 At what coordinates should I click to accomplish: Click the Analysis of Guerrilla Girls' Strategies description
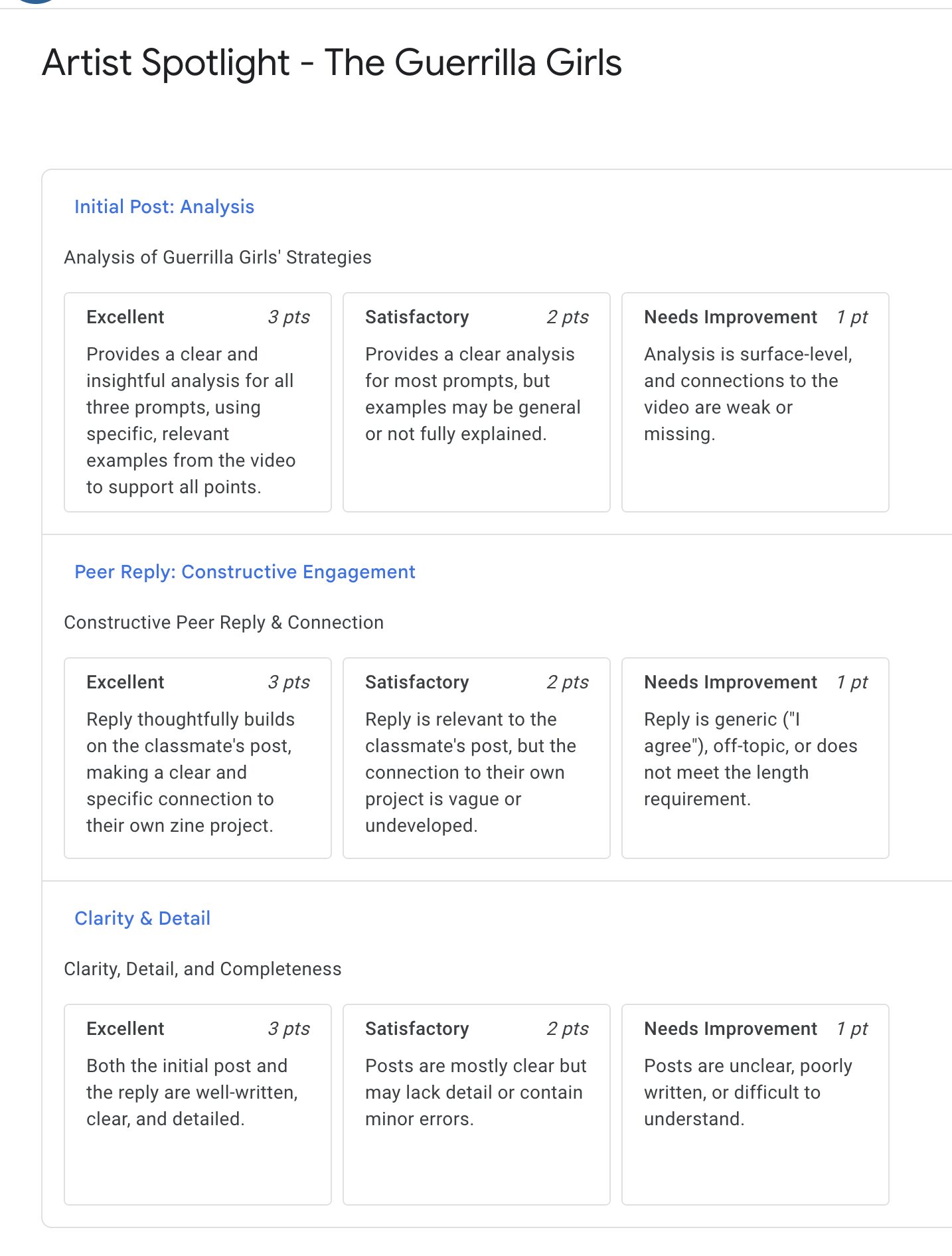(217, 257)
